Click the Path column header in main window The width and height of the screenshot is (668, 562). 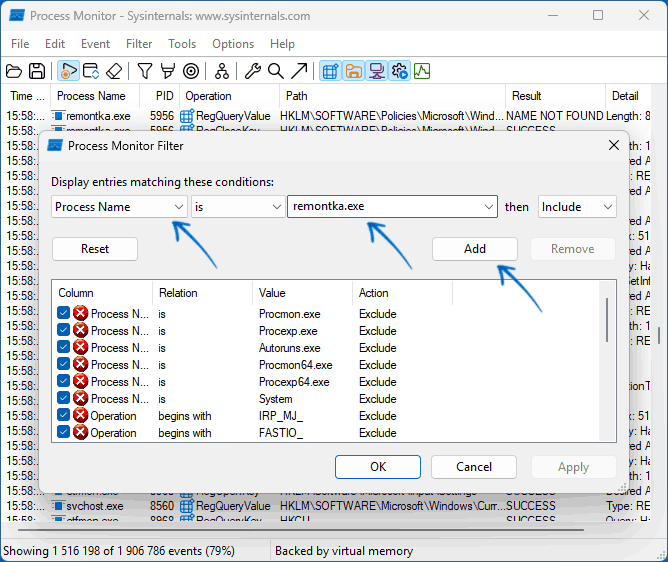[x=393, y=96]
